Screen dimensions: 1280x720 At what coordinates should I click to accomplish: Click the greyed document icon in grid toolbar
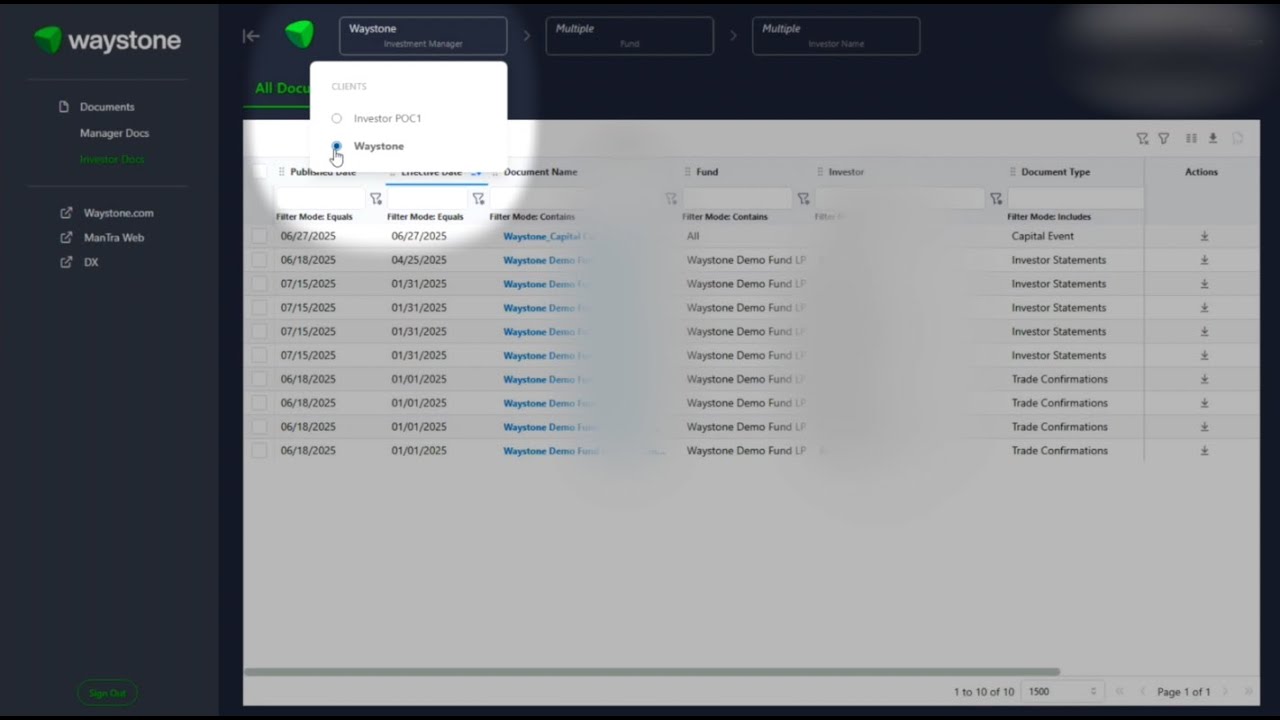click(1238, 139)
